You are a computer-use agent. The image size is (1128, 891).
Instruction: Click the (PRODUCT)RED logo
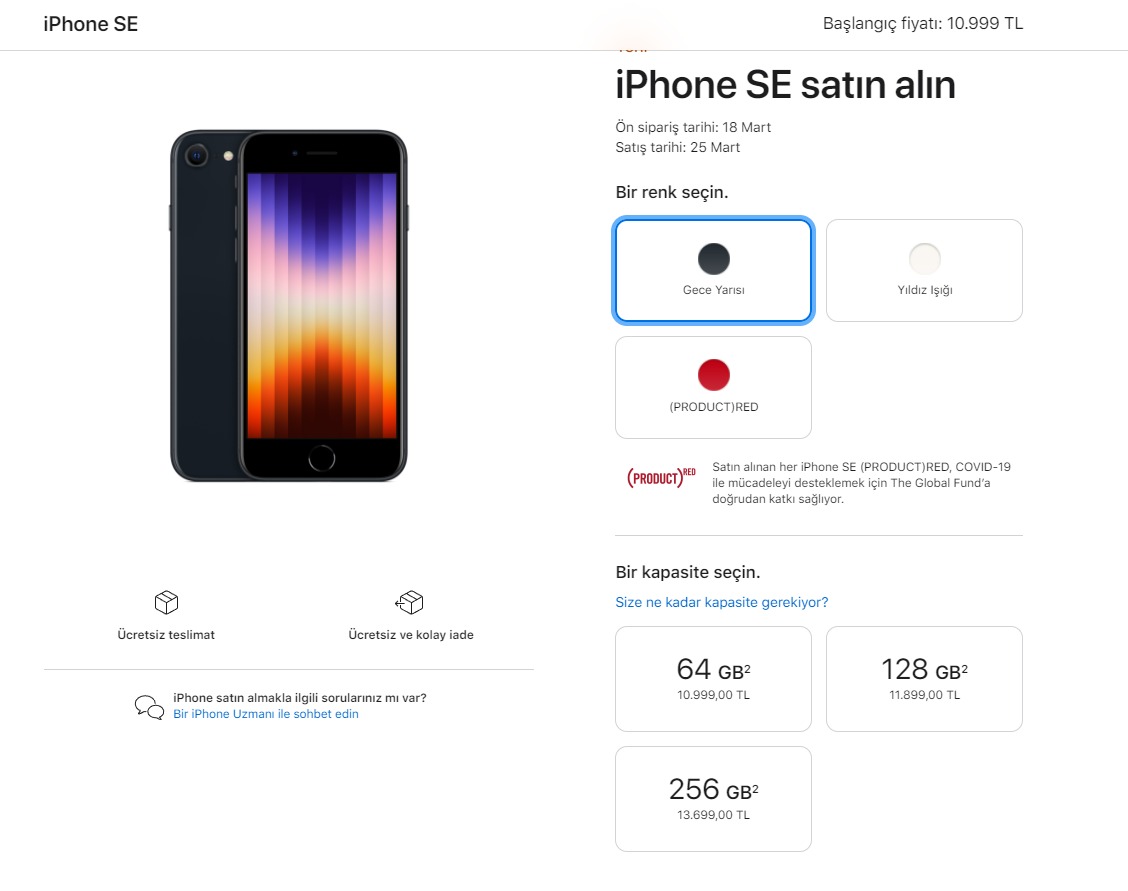click(661, 477)
